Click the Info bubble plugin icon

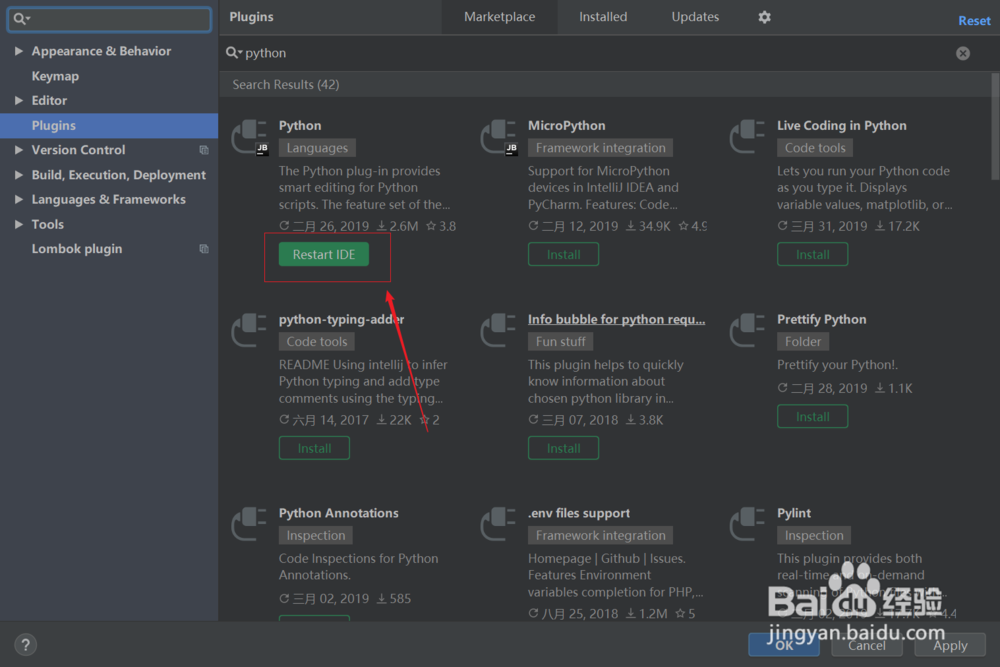tap(499, 330)
